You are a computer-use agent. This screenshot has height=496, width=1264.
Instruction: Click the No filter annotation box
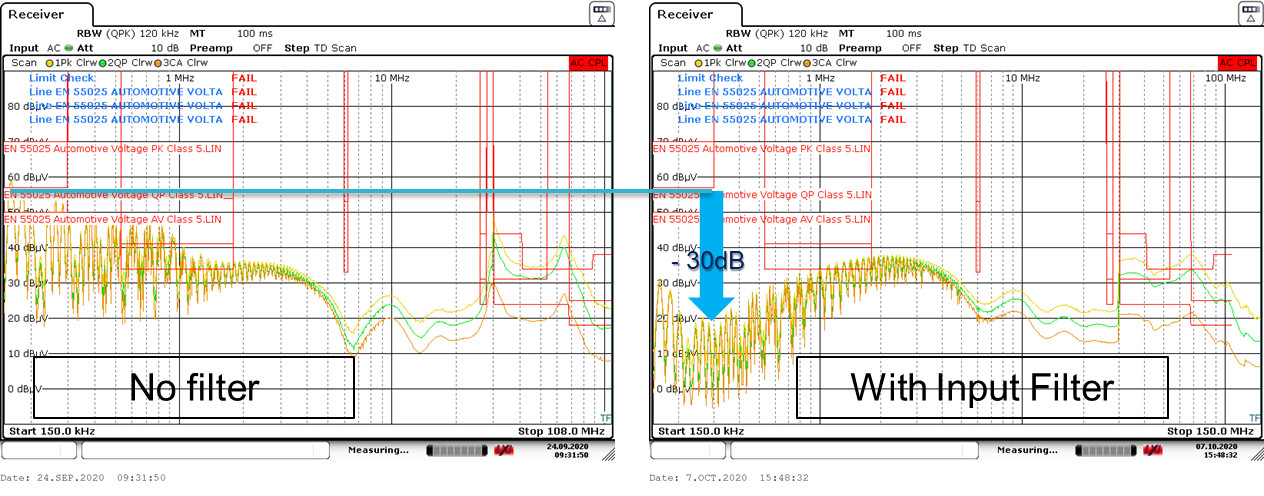[194, 387]
